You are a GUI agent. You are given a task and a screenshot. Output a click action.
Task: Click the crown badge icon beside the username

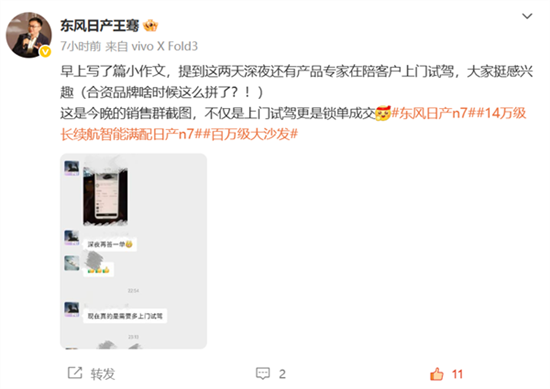click(151, 26)
